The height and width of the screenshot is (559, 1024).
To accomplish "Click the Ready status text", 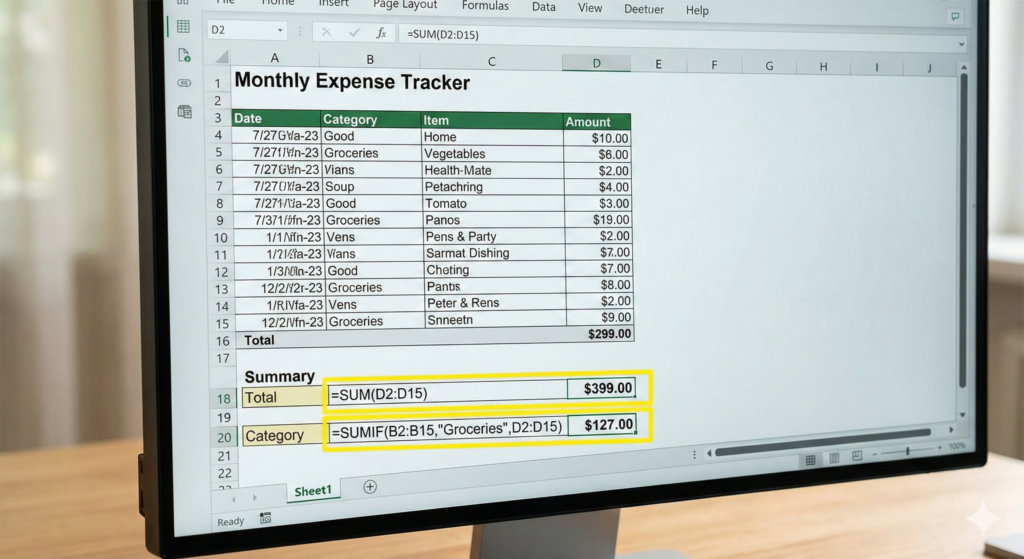I will [231, 521].
